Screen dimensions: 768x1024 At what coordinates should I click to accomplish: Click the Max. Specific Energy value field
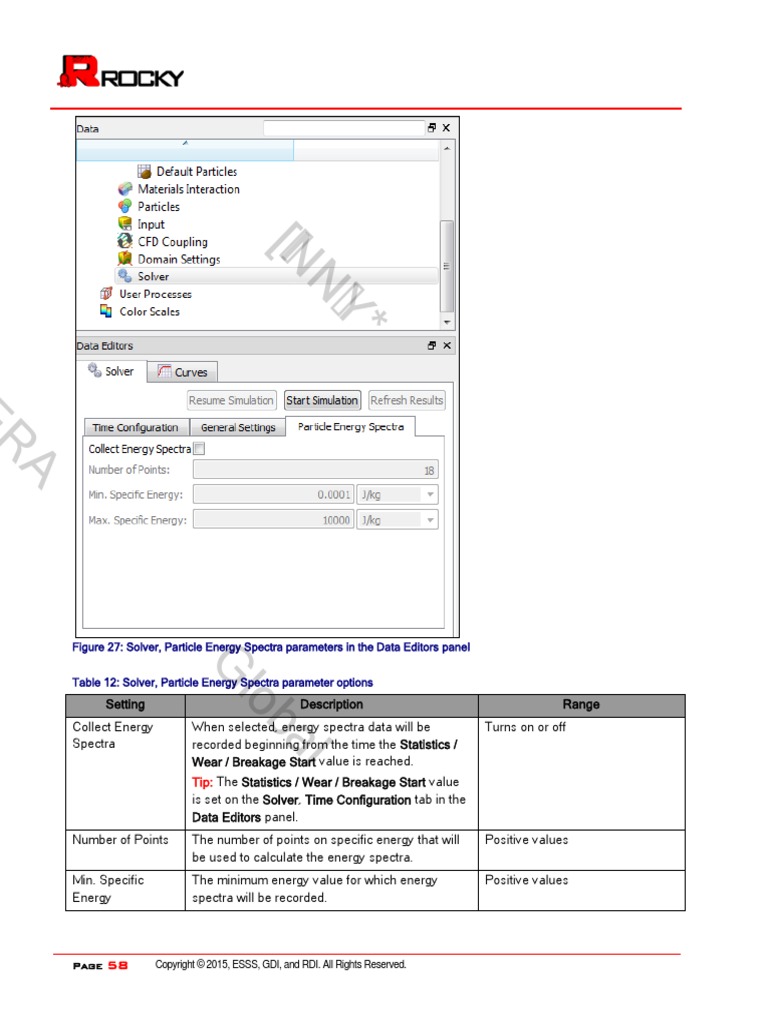pyautogui.click(x=274, y=520)
